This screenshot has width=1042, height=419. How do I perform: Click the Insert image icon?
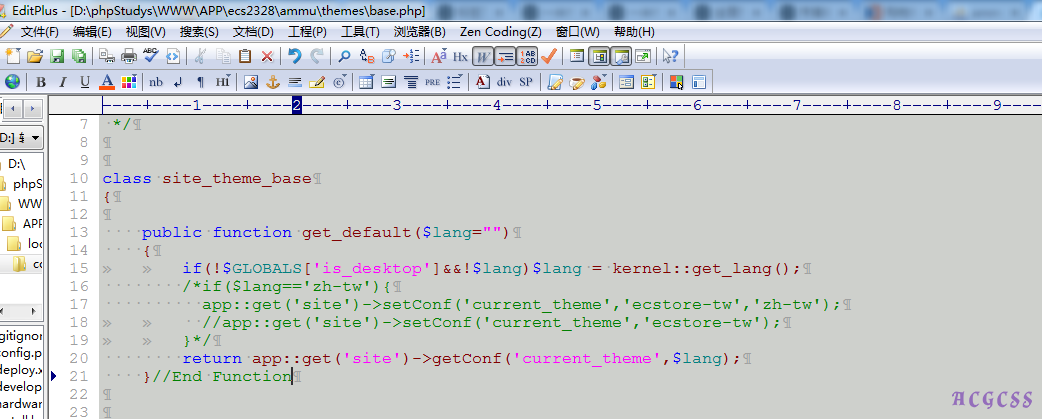tap(250, 82)
